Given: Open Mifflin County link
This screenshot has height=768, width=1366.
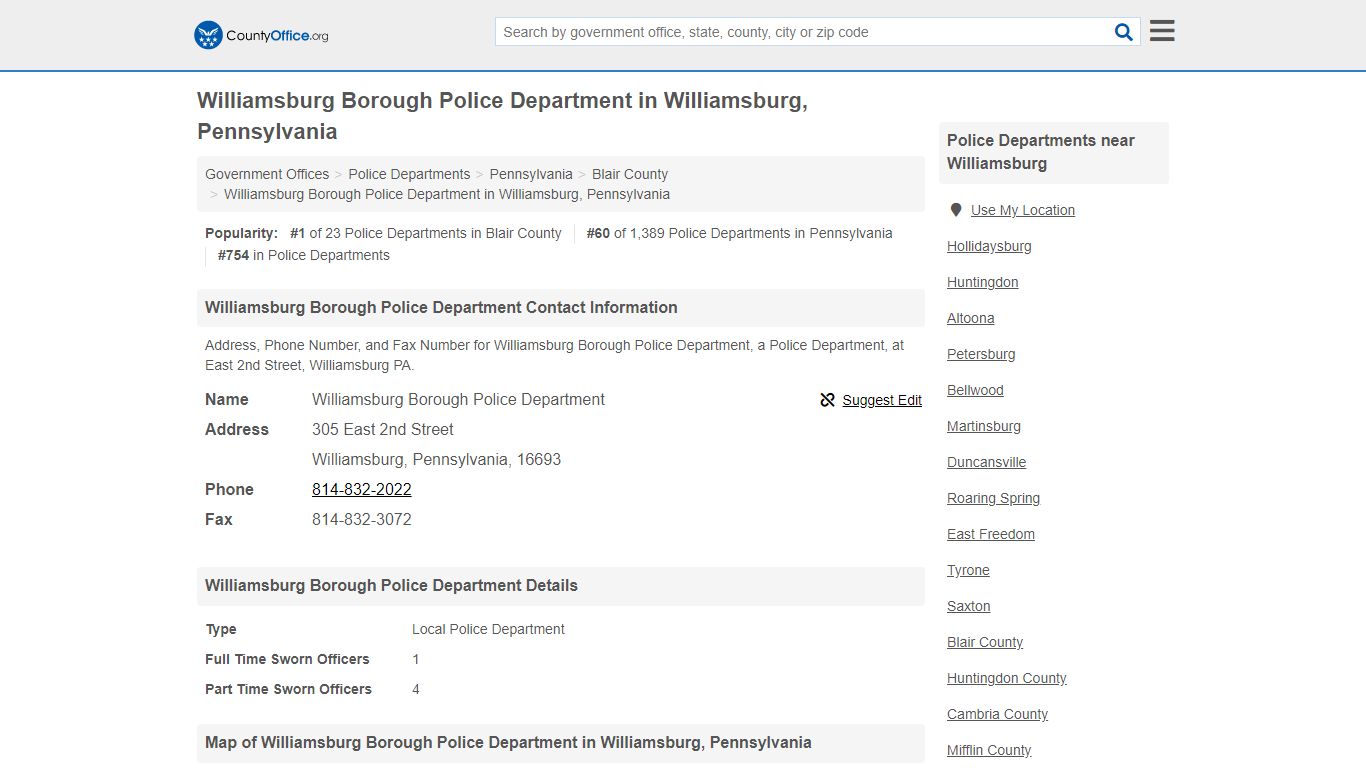Looking at the screenshot, I should click(989, 750).
